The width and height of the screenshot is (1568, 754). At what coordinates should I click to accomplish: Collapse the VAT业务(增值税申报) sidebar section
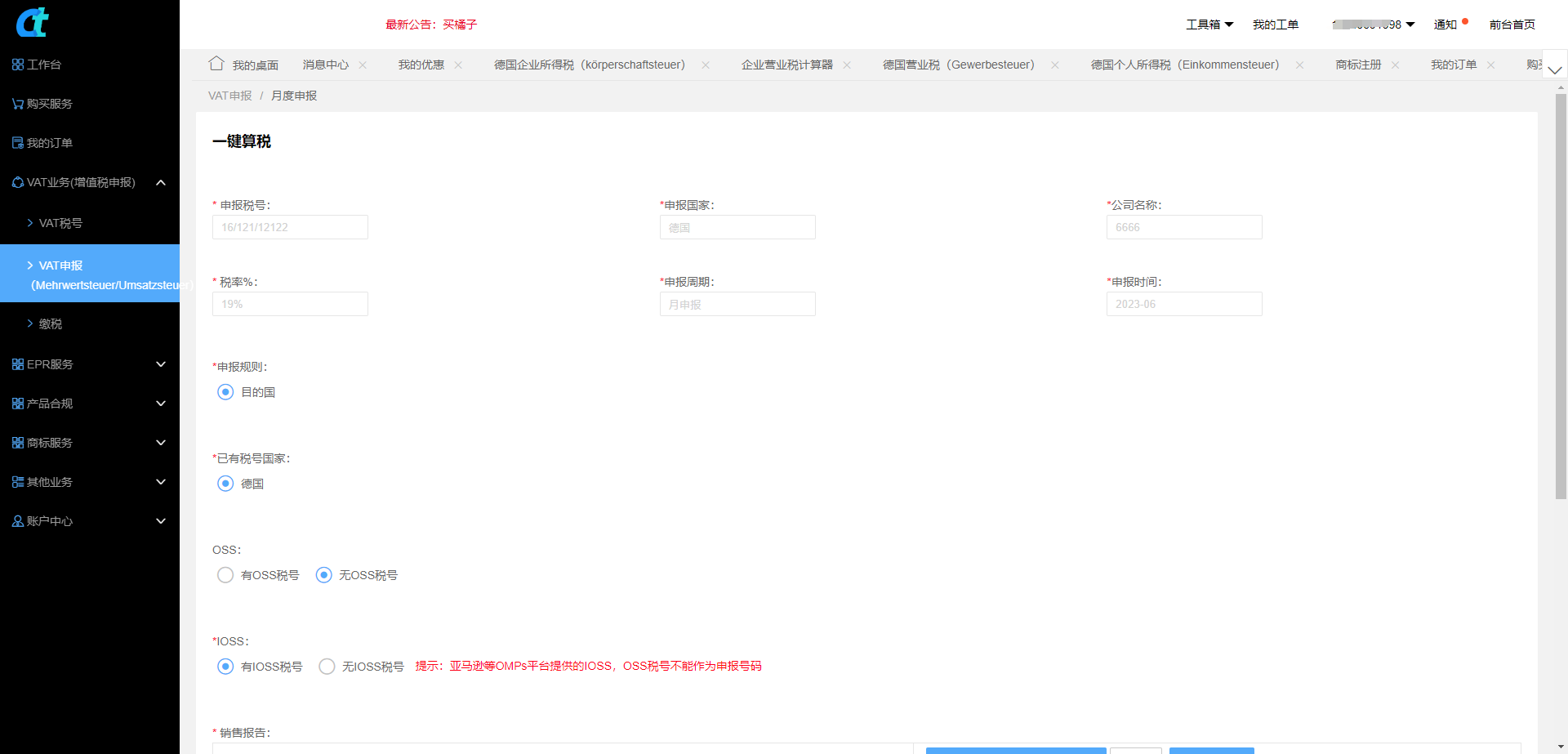[90, 182]
